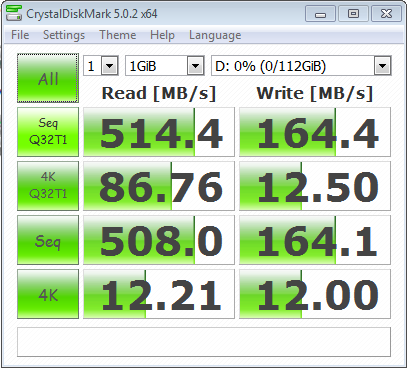Click the CrystalDiskMark app icon in title bar
407x368 pixels.
13,13
